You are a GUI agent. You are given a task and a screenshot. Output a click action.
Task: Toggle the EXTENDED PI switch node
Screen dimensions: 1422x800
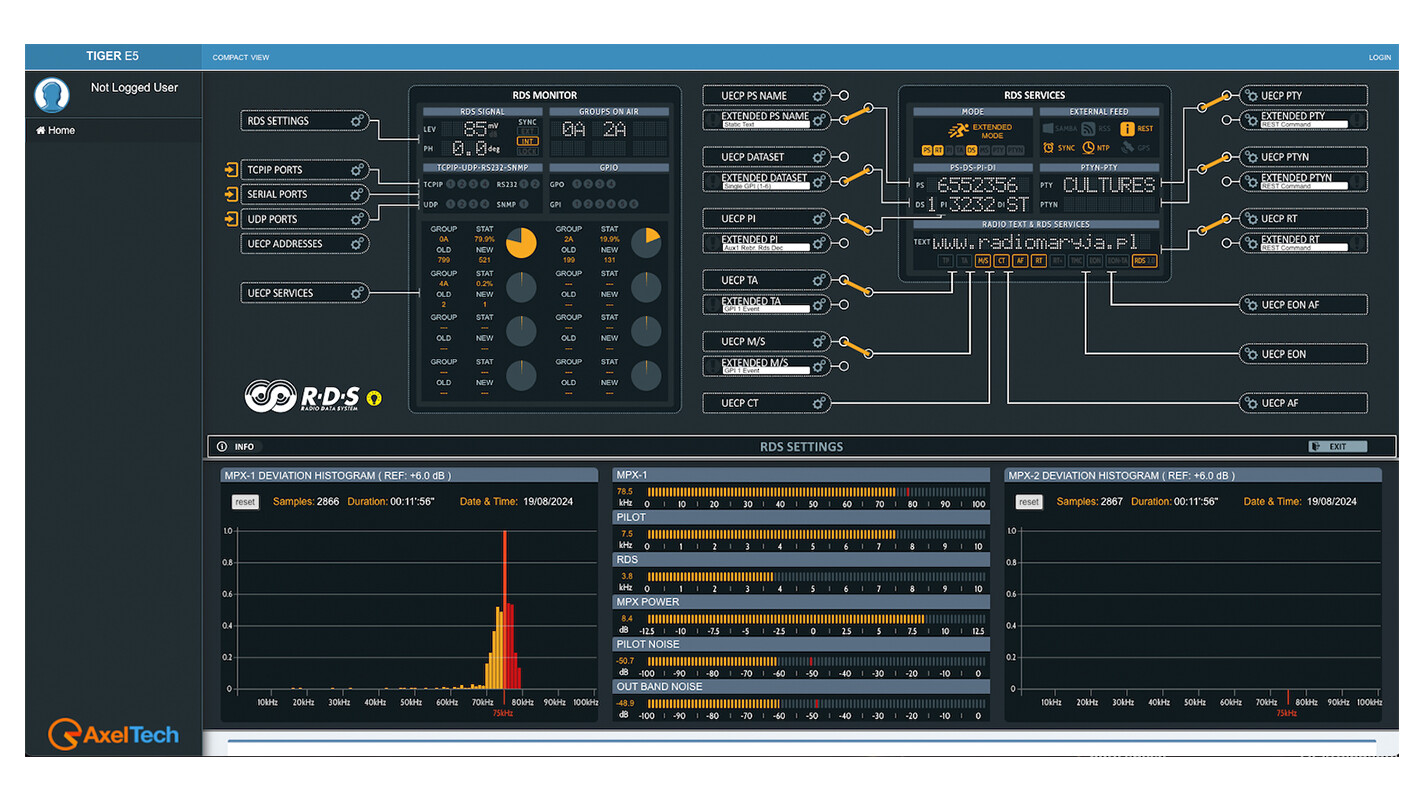843,243
